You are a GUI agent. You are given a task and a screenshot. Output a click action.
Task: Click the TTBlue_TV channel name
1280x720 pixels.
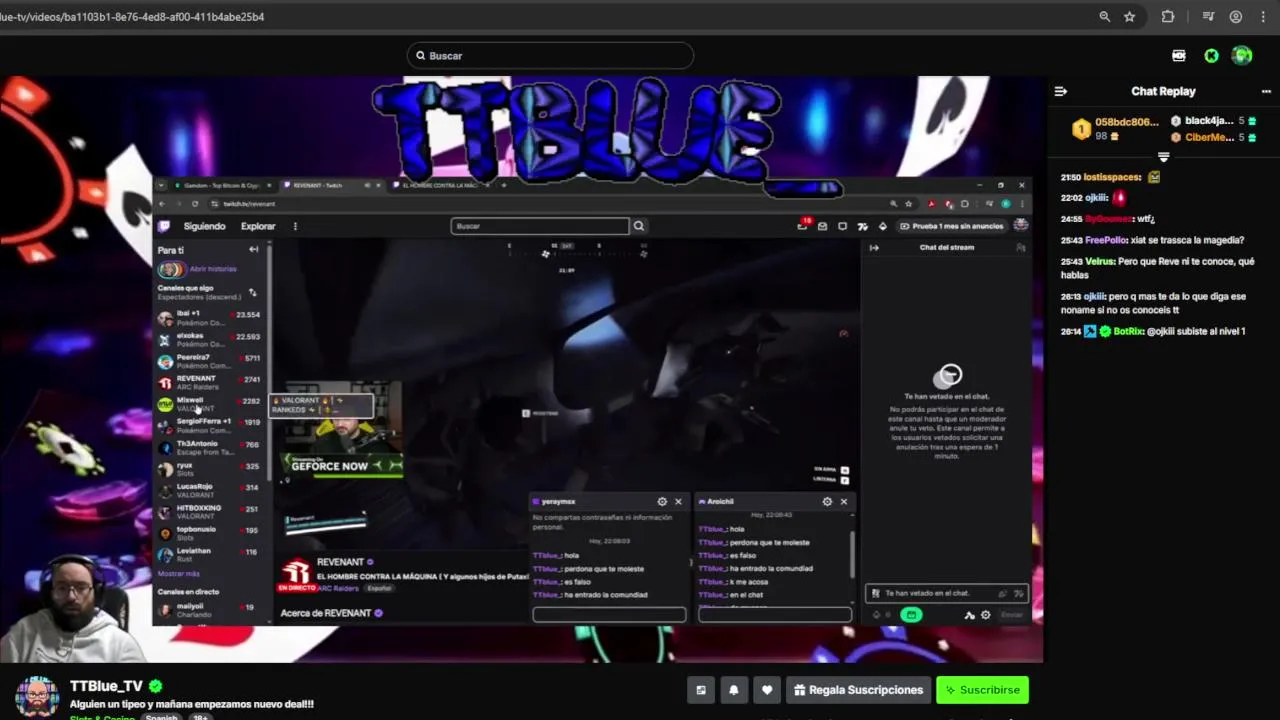coord(106,686)
